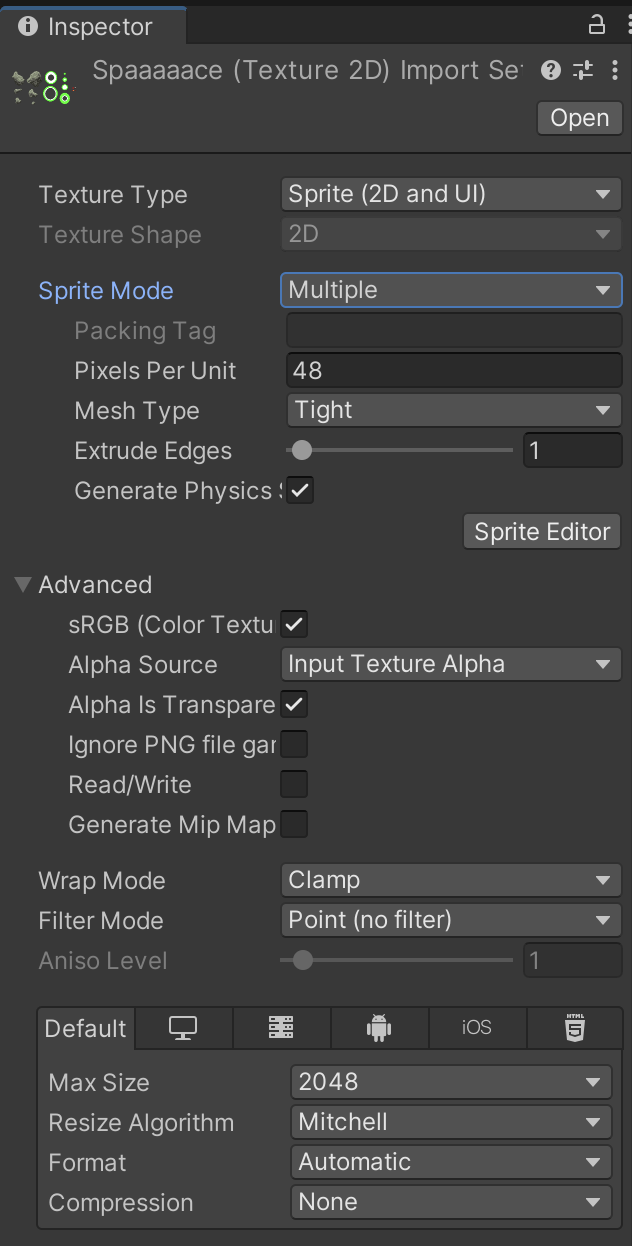Open the Filter Mode dropdown

pyautogui.click(x=451, y=921)
